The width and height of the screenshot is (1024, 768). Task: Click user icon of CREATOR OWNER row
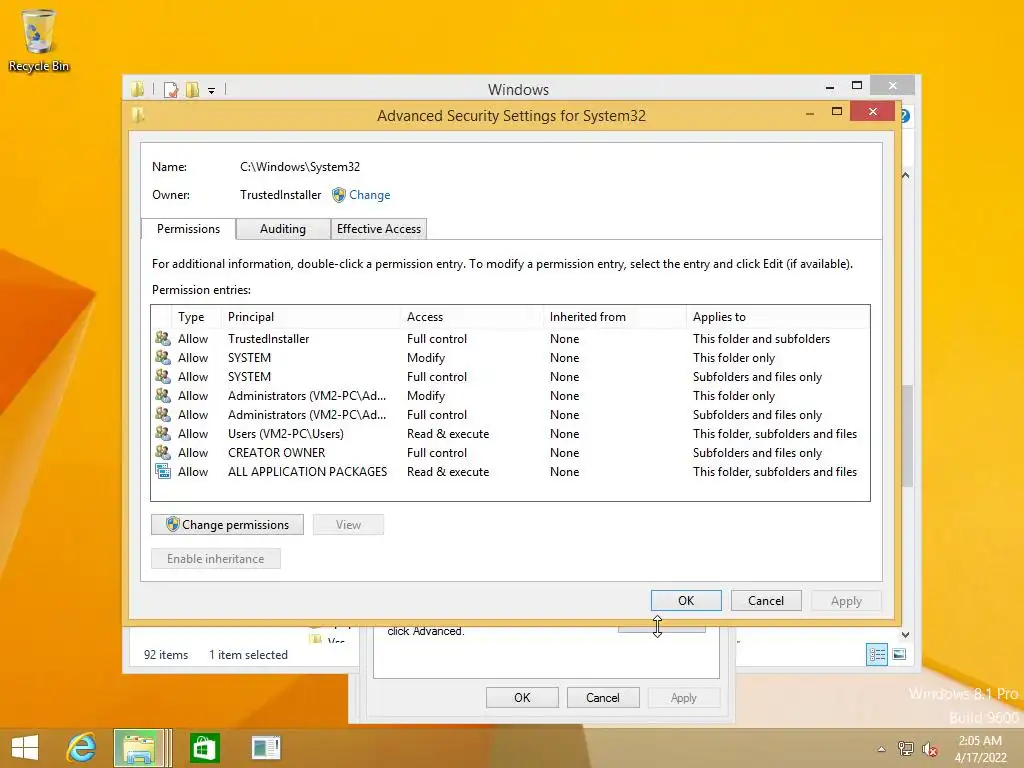163,452
